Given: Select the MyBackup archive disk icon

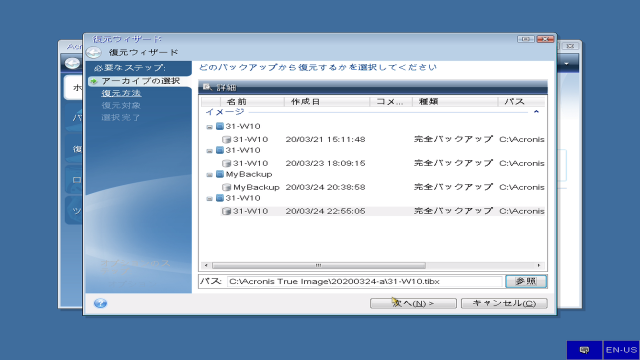Looking at the screenshot, I should point(227,187).
